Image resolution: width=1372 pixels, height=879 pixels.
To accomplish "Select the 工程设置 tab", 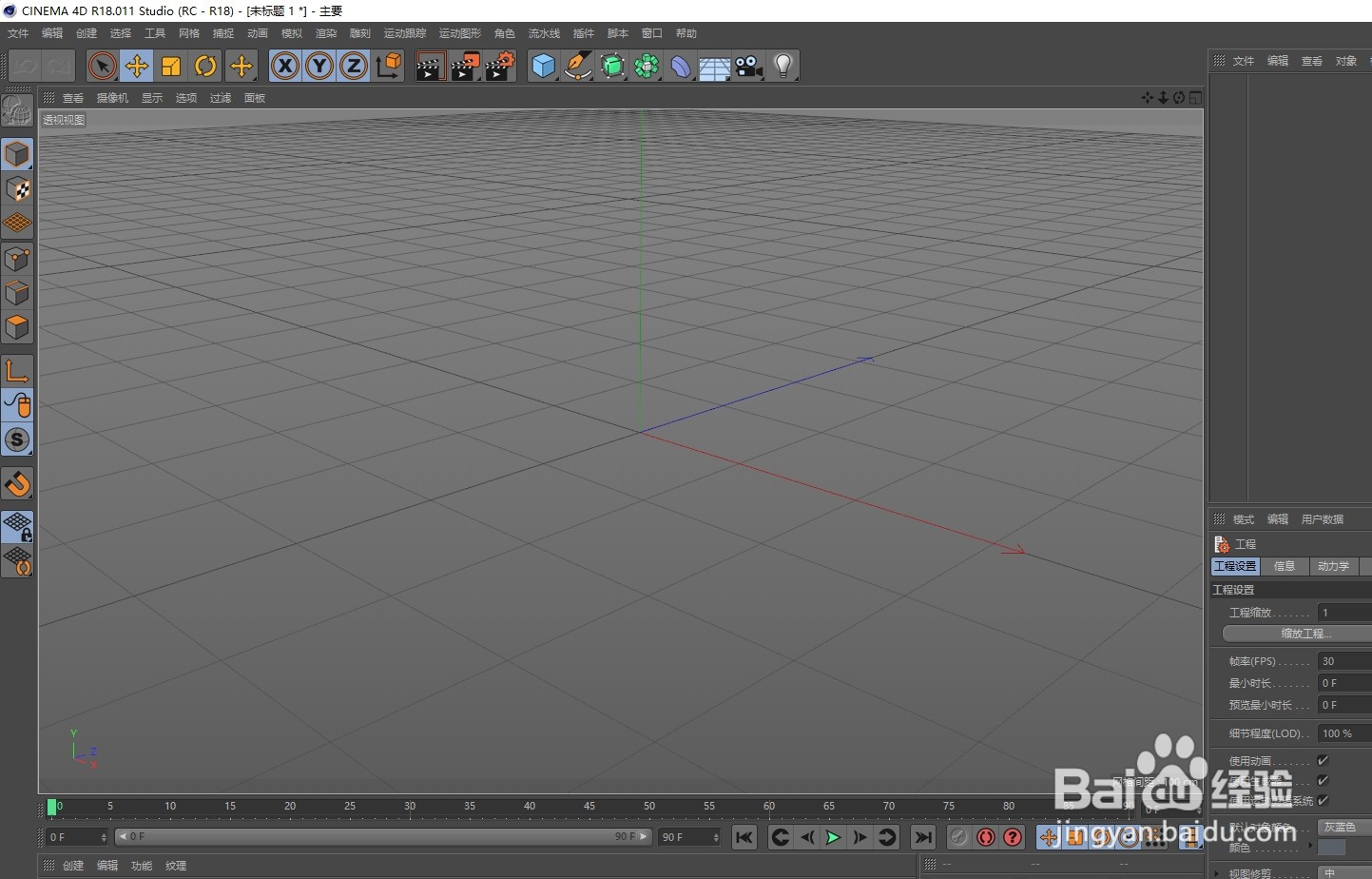I will 1235,566.
